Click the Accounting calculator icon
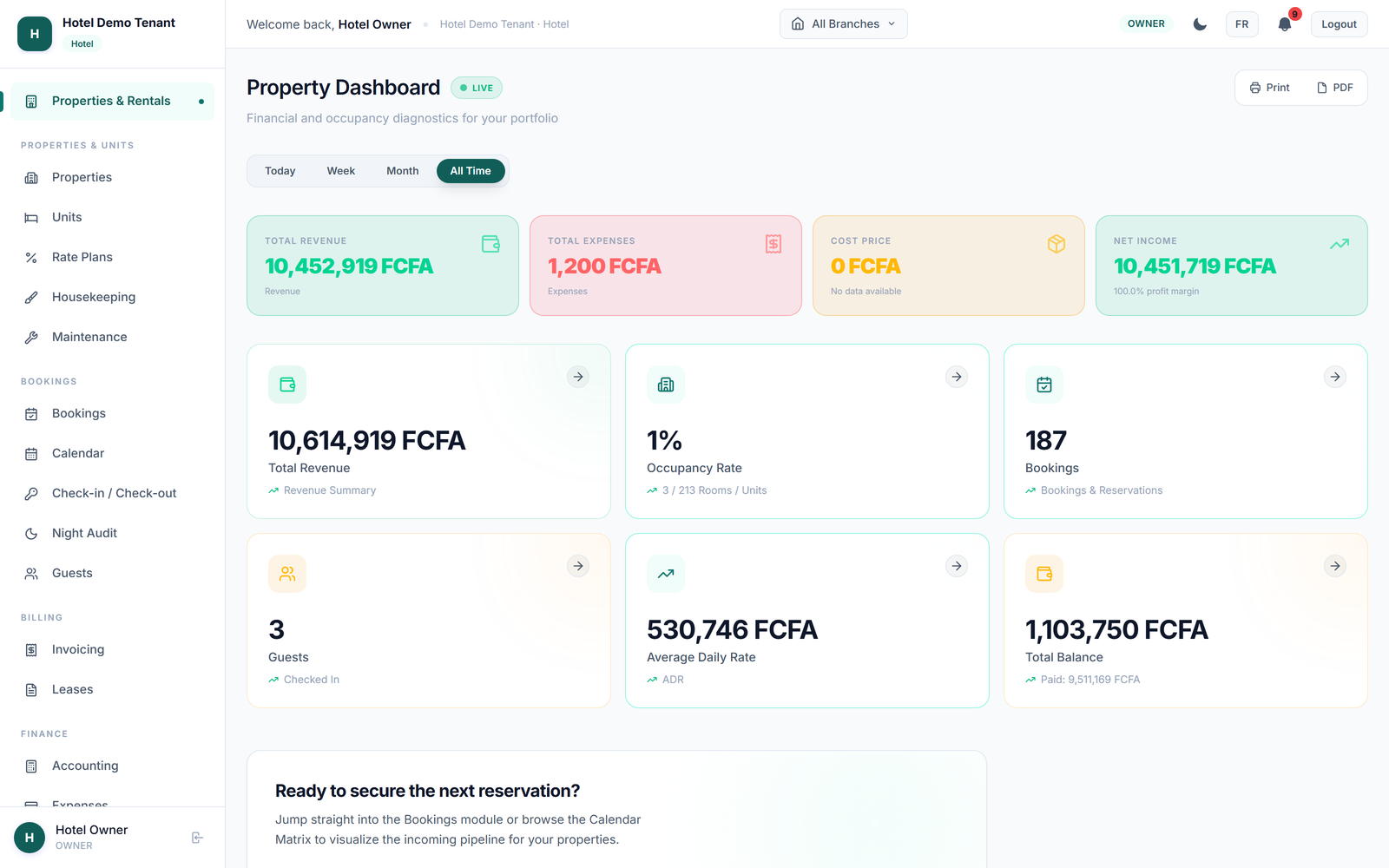The height and width of the screenshot is (868, 1389). click(x=31, y=766)
